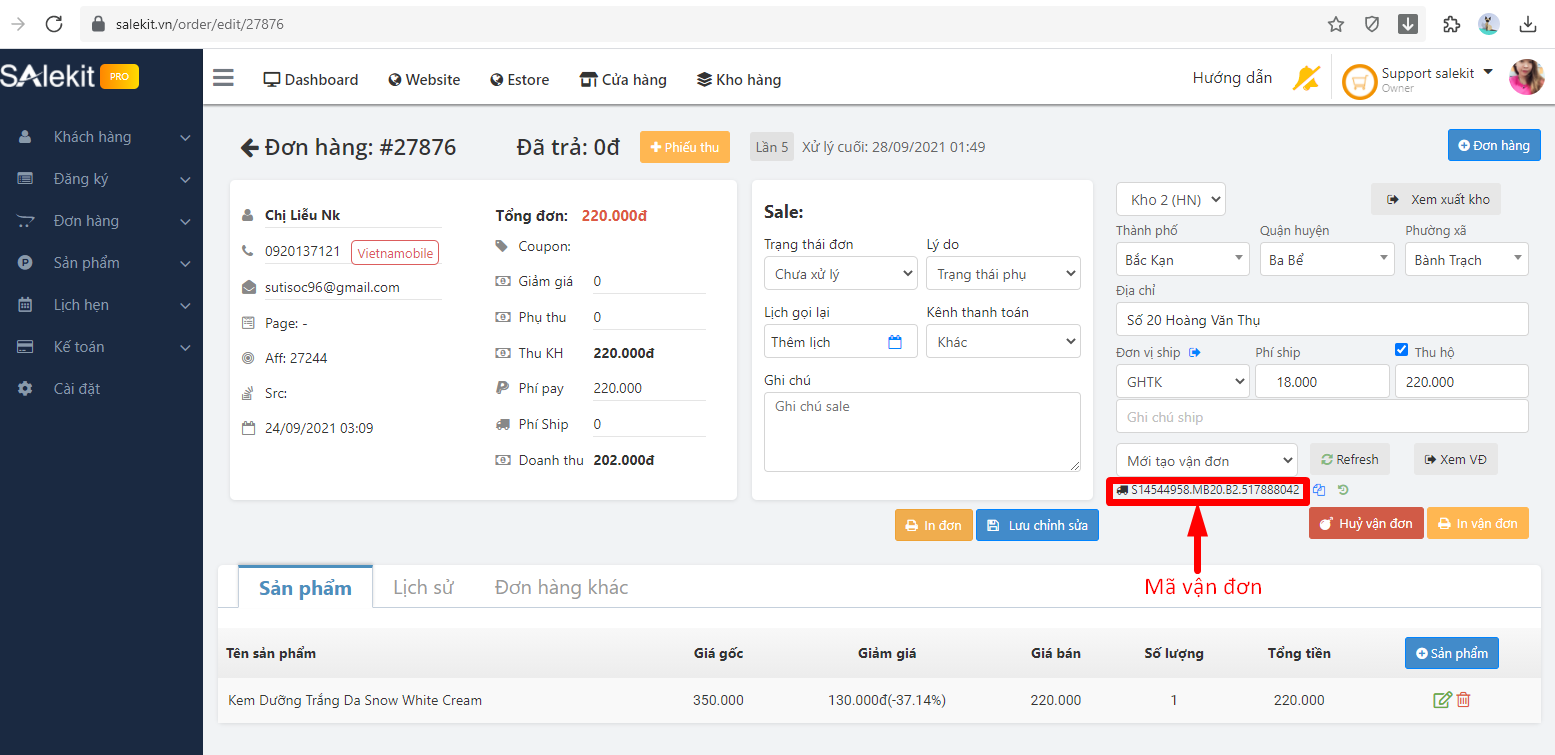Switch to the Đơn hàng khác tab

click(x=561, y=587)
